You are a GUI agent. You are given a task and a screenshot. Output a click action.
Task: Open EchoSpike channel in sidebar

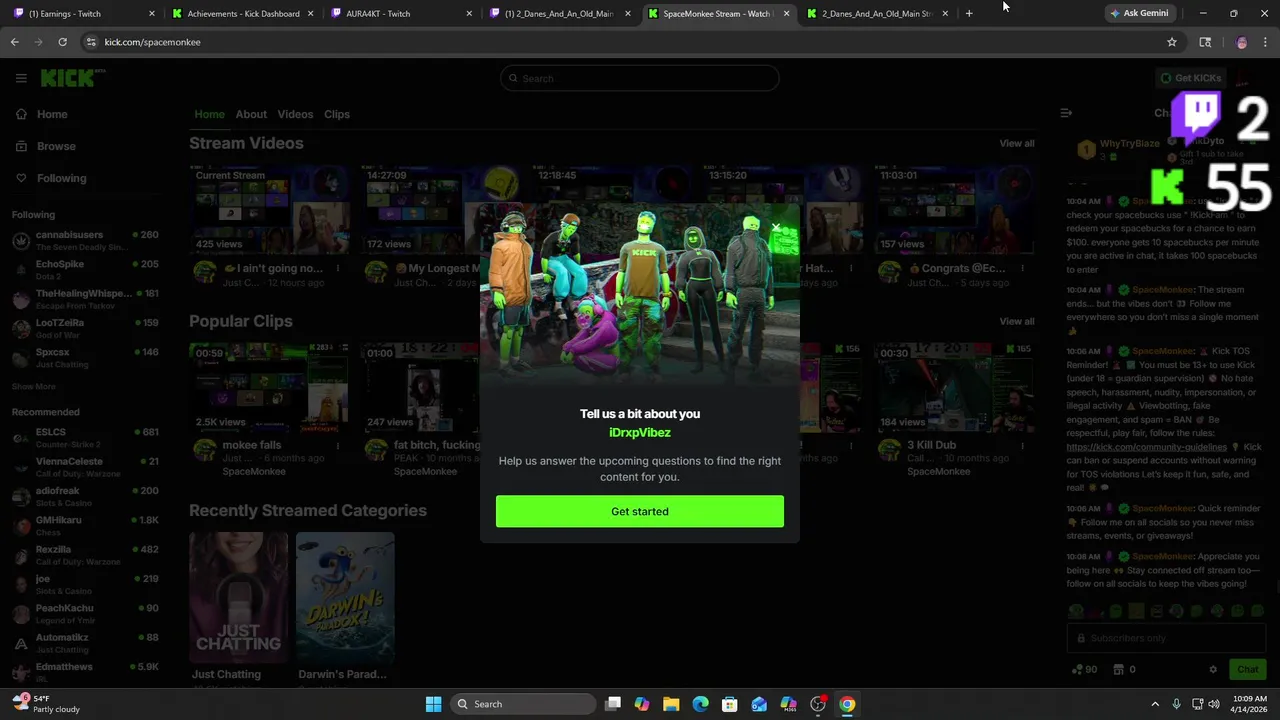tap(85, 269)
